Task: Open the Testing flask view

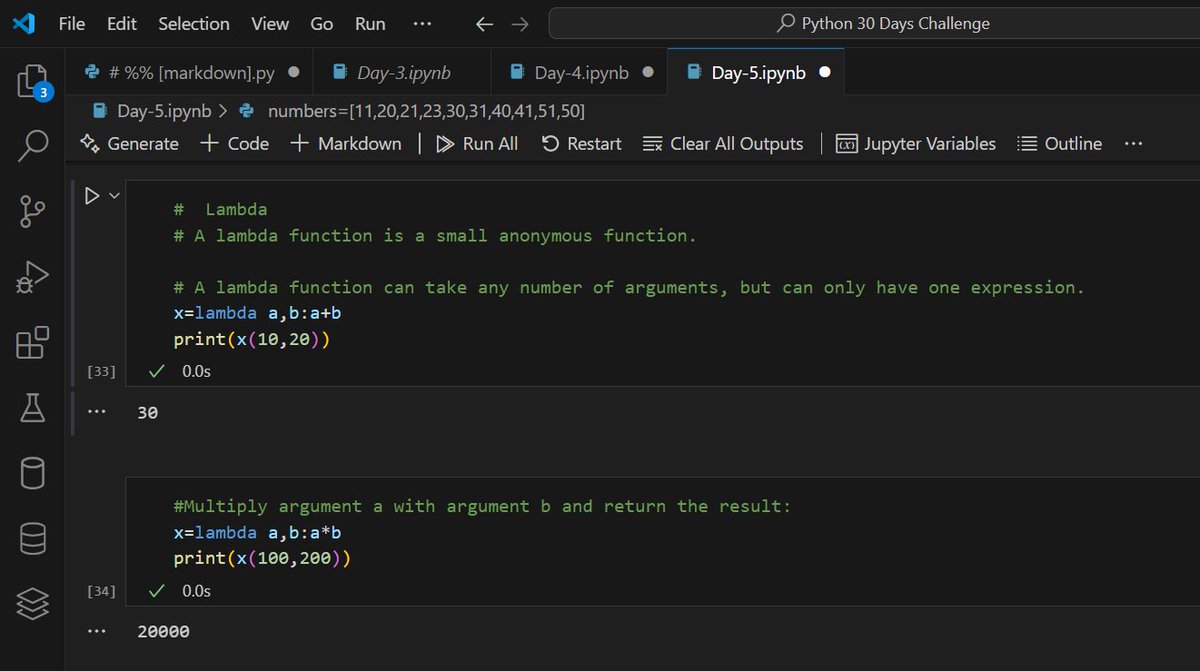Action: pyautogui.click(x=32, y=407)
